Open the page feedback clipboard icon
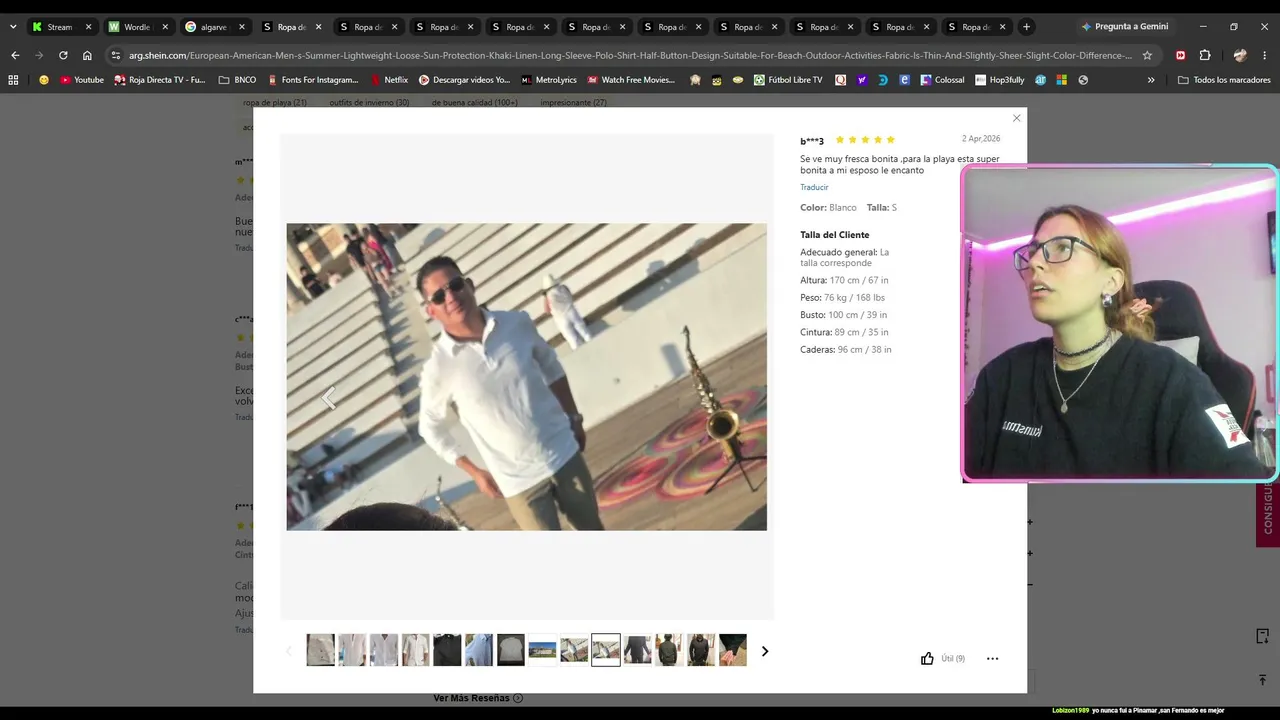 (x=1262, y=636)
